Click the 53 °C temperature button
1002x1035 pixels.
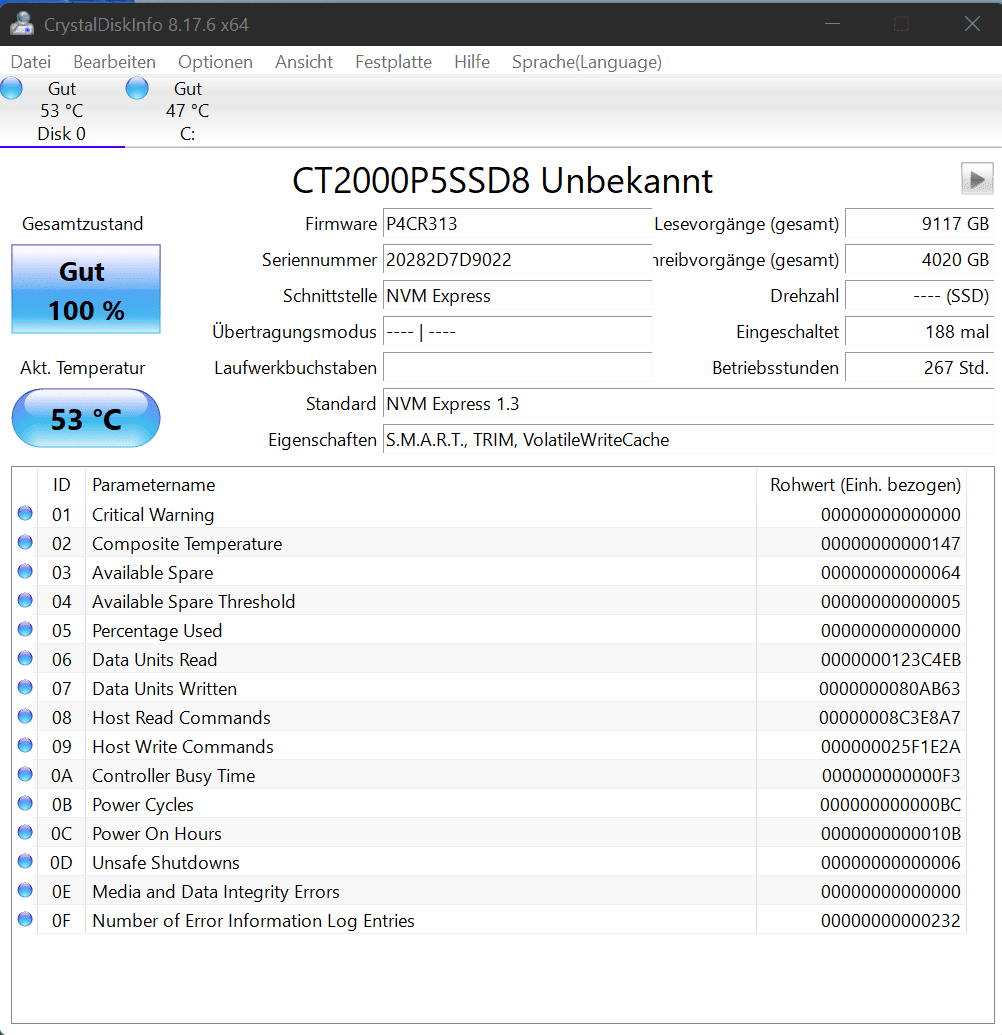86,418
